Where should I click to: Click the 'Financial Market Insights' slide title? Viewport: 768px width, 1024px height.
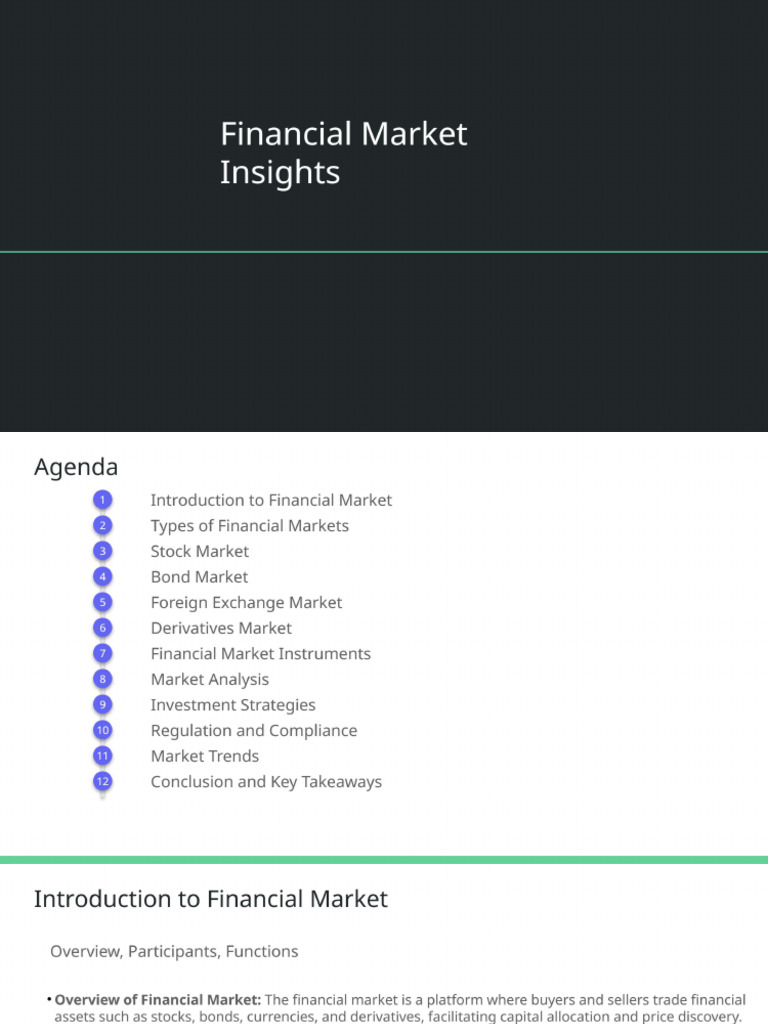click(x=343, y=153)
